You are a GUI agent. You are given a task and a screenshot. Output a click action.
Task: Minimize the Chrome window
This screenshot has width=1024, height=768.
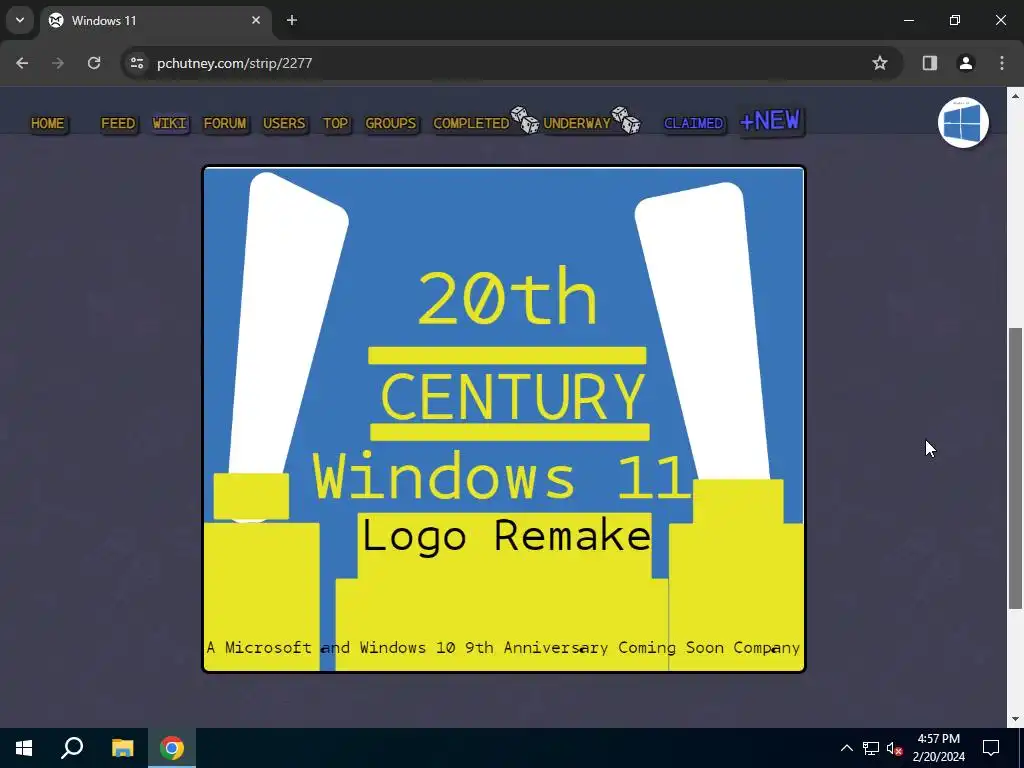tap(908, 20)
